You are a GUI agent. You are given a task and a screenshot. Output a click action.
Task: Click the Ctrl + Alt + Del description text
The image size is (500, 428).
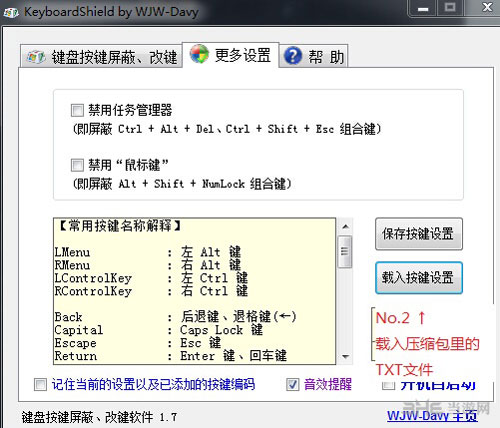227,129
